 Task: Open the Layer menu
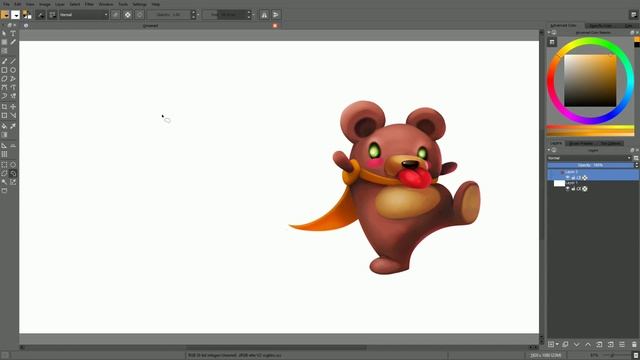[x=60, y=4]
